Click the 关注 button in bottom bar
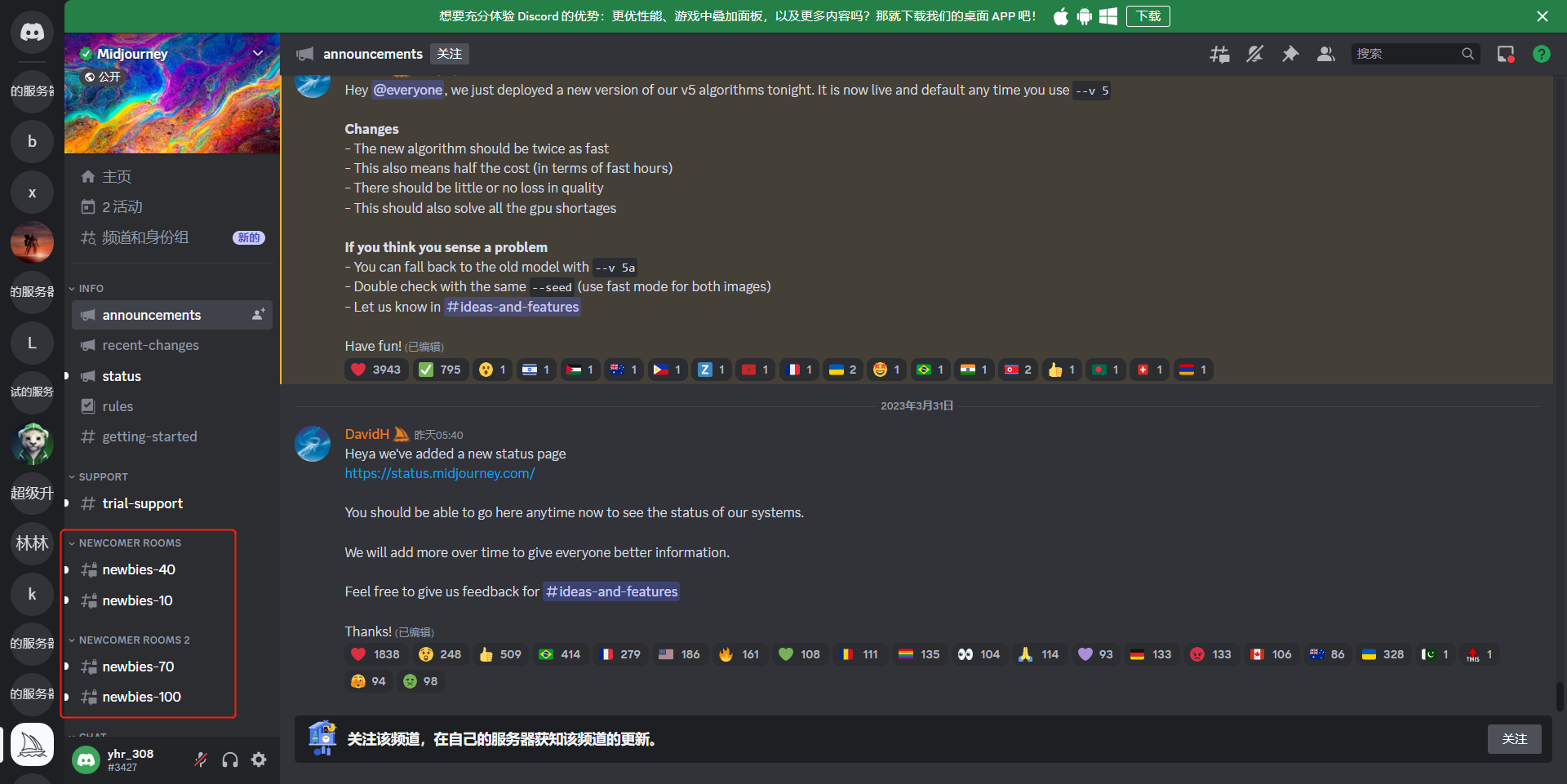 tap(1514, 739)
